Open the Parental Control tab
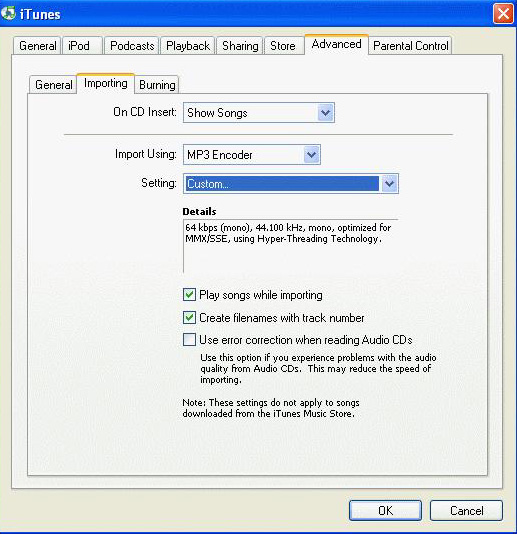 click(x=410, y=46)
